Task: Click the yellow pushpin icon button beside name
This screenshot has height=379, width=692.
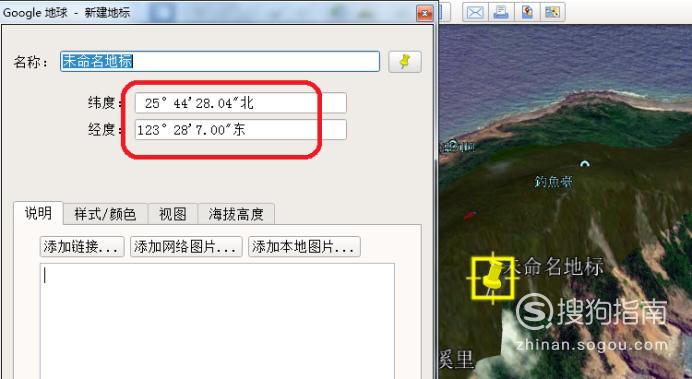Action: [x=405, y=62]
